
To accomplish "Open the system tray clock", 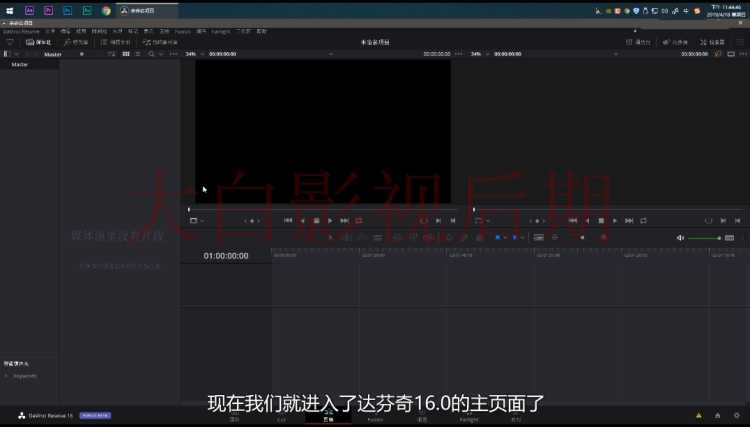I will point(726,11).
